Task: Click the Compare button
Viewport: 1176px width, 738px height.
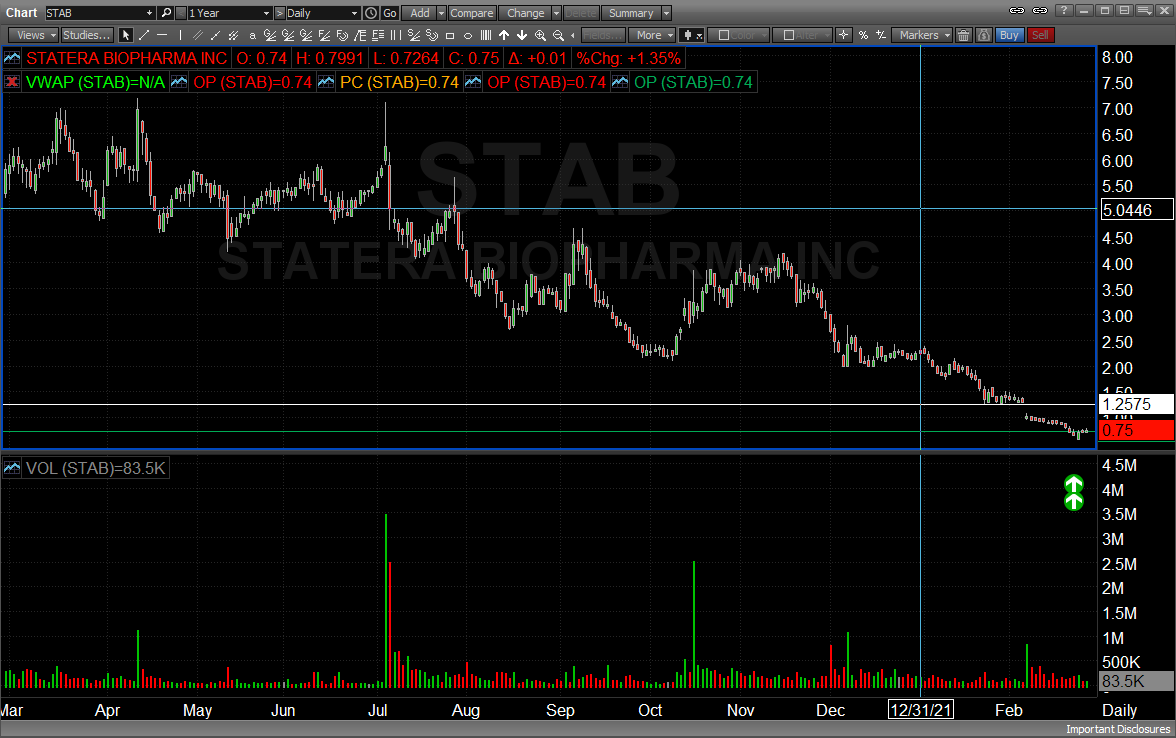Action: point(472,13)
